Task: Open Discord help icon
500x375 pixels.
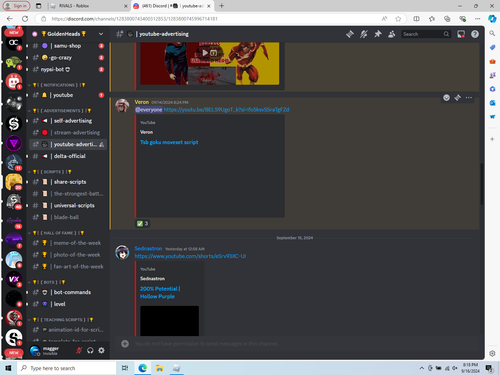Action: click(475, 34)
